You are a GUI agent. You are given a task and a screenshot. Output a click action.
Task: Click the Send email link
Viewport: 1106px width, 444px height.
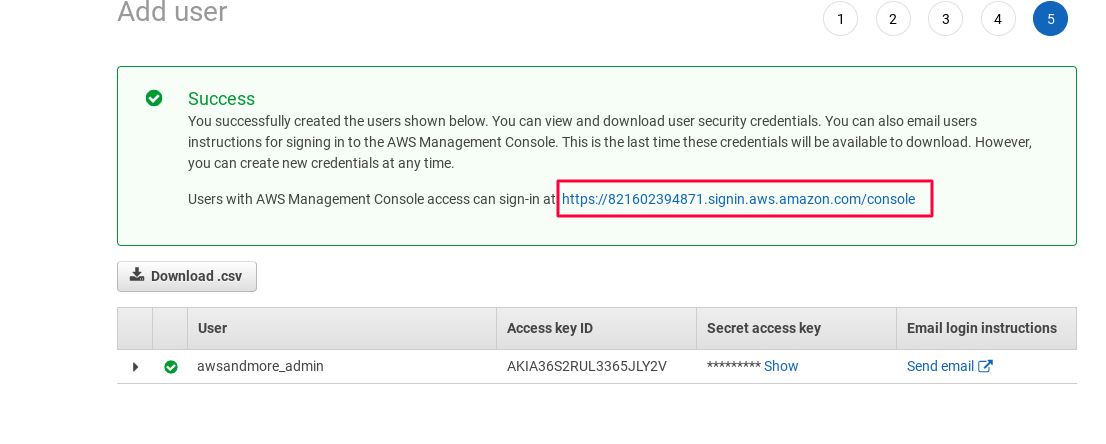940,366
